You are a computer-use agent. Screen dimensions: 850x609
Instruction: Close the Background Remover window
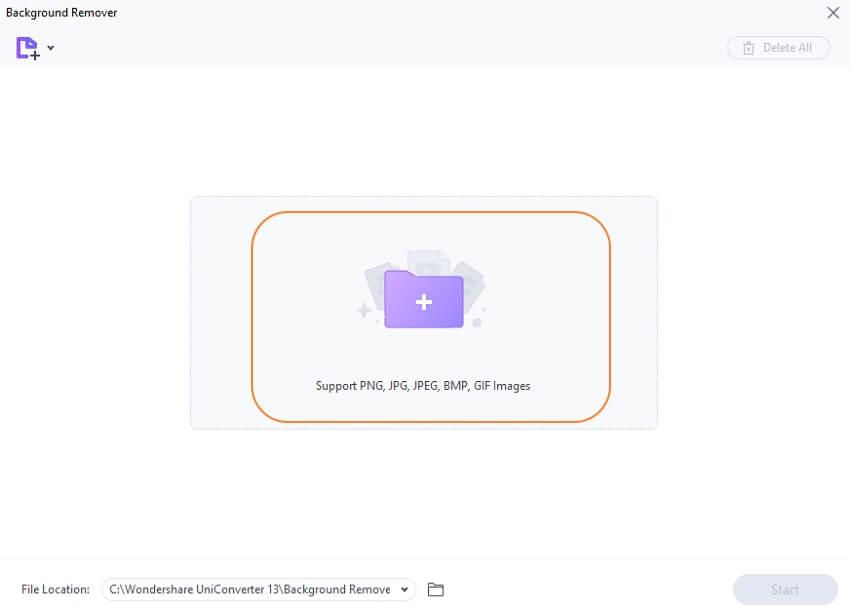833,12
